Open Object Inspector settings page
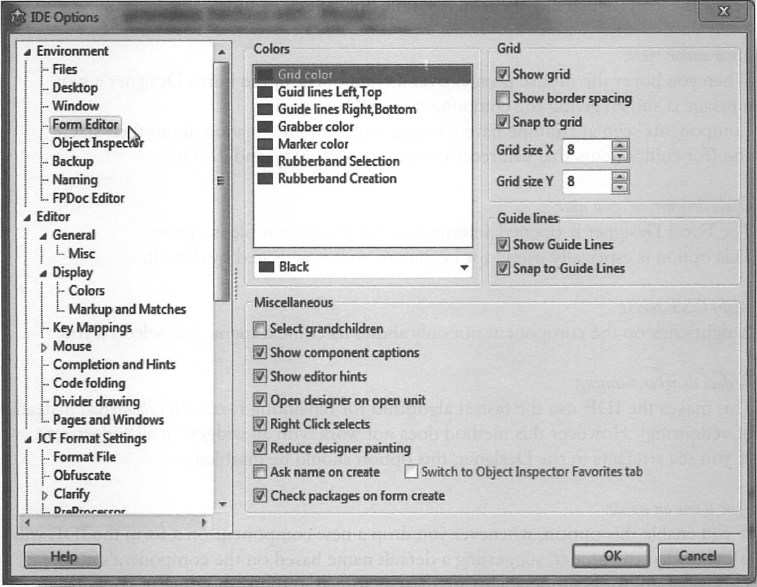Viewport: 757px width, 587px height. point(97,143)
